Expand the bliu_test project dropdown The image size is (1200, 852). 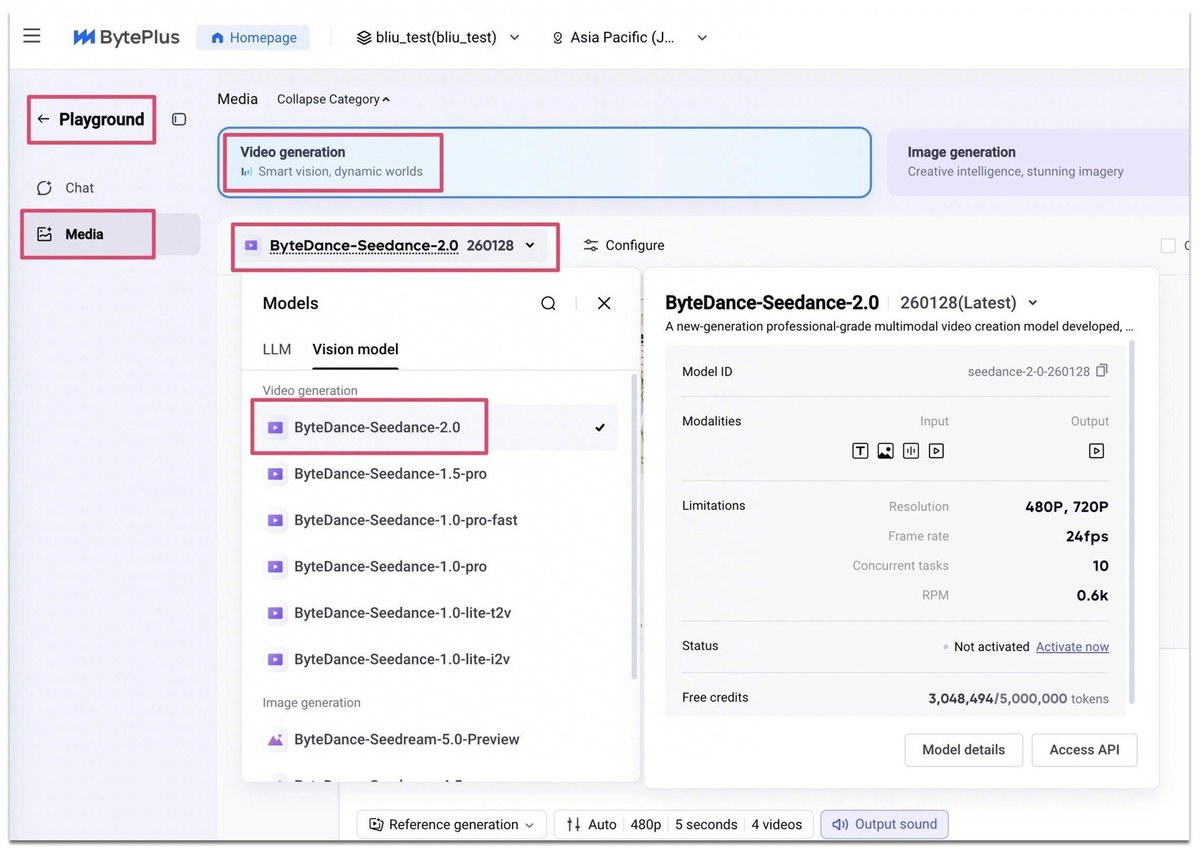coord(439,38)
